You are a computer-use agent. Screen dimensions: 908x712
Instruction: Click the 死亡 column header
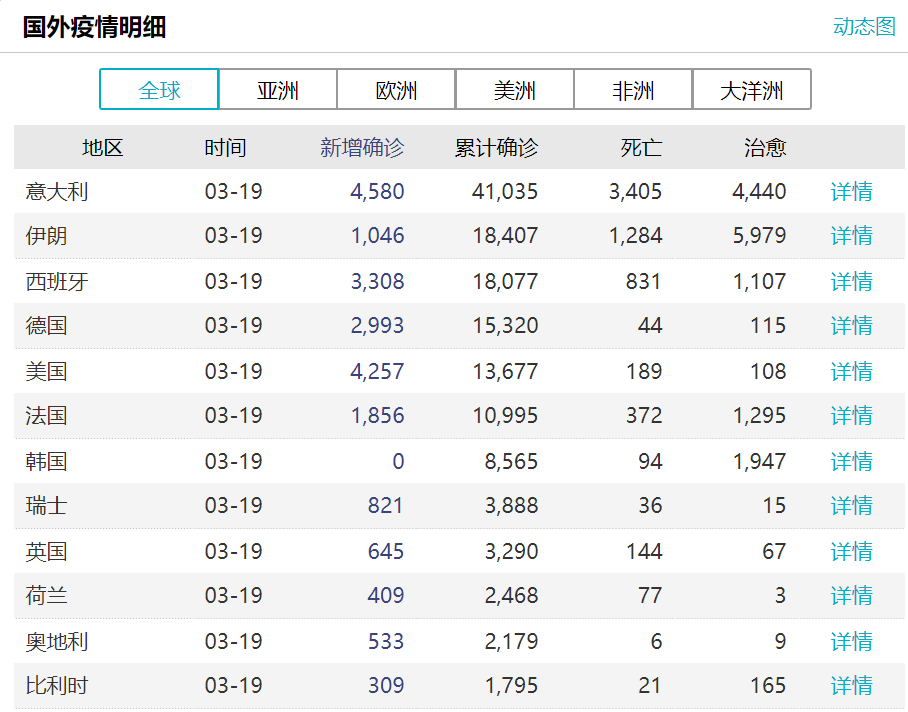click(x=641, y=148)
